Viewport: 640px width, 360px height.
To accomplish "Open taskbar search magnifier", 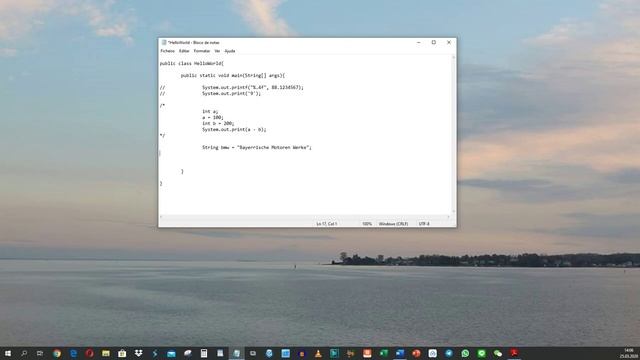I will pos(24,353).
